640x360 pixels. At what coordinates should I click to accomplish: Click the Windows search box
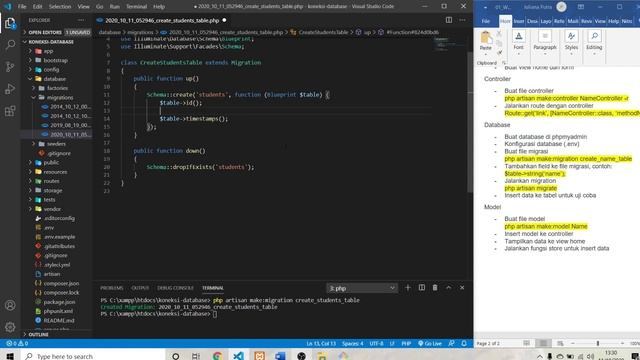point(92,356)
